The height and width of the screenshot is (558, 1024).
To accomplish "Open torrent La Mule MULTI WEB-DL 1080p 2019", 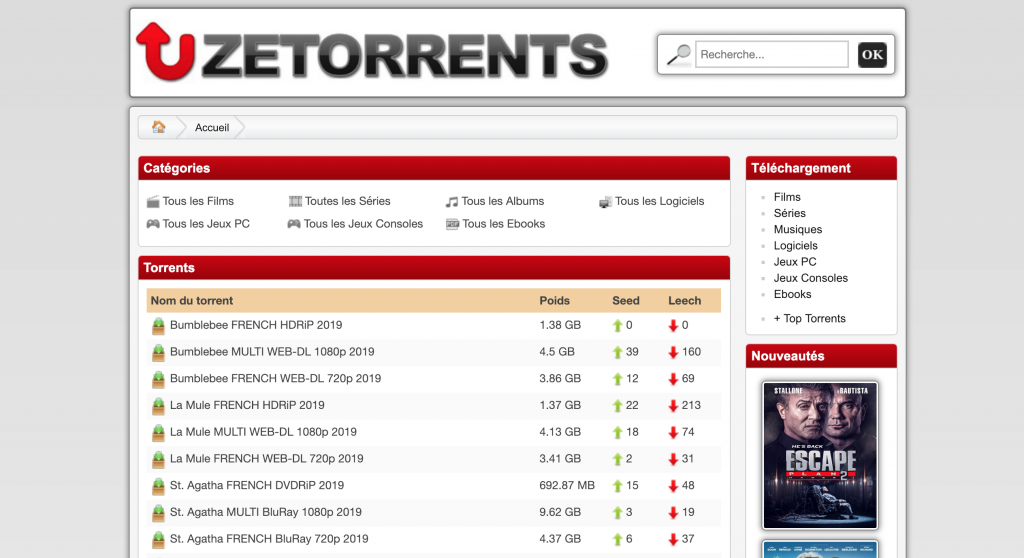I will [x=263, y=432].
